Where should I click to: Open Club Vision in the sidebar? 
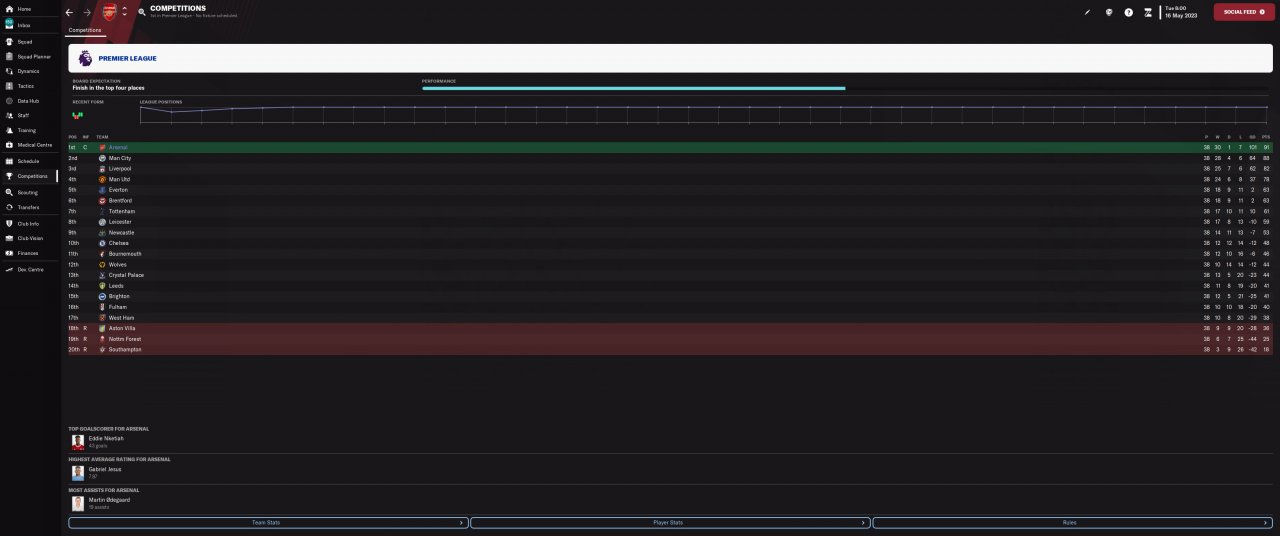click(x=30, y=238)
